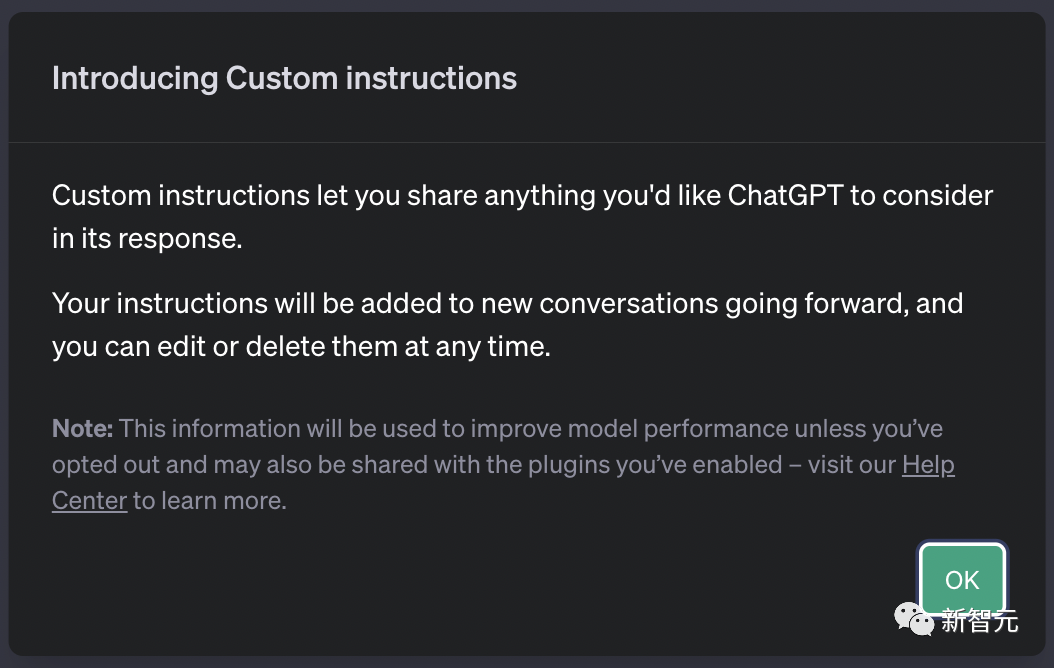Click "Custom instructions" at the first paragraph start
The image size is (1054, 668).
(x=181, y=195)
